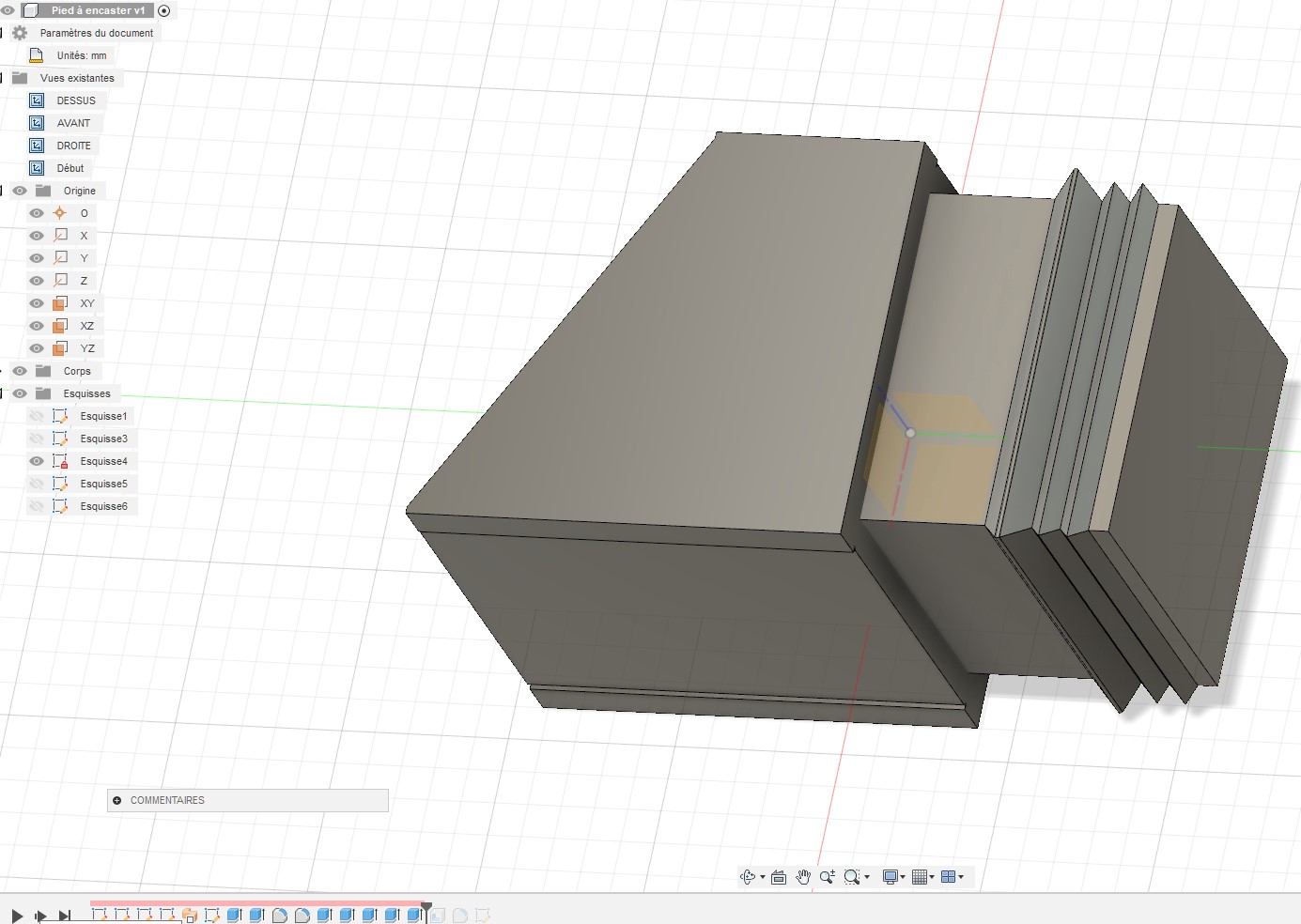Click the YZ plane icon in browser
1301x924 pixels.
point(60,348)
